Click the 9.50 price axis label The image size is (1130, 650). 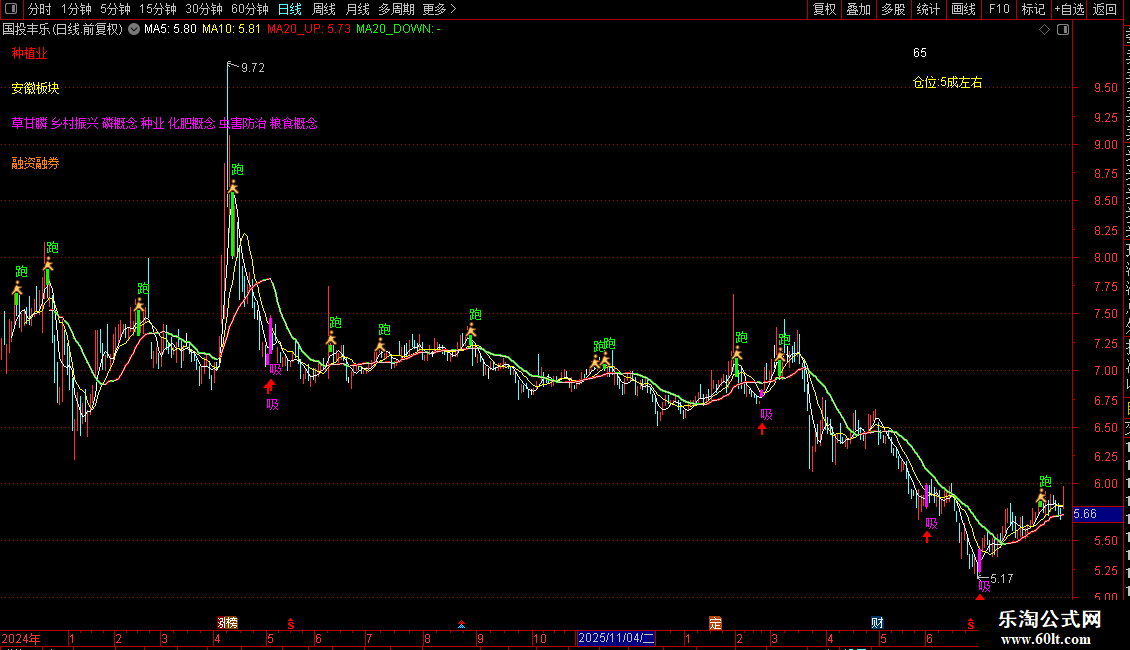click(x=1105, y=89)
